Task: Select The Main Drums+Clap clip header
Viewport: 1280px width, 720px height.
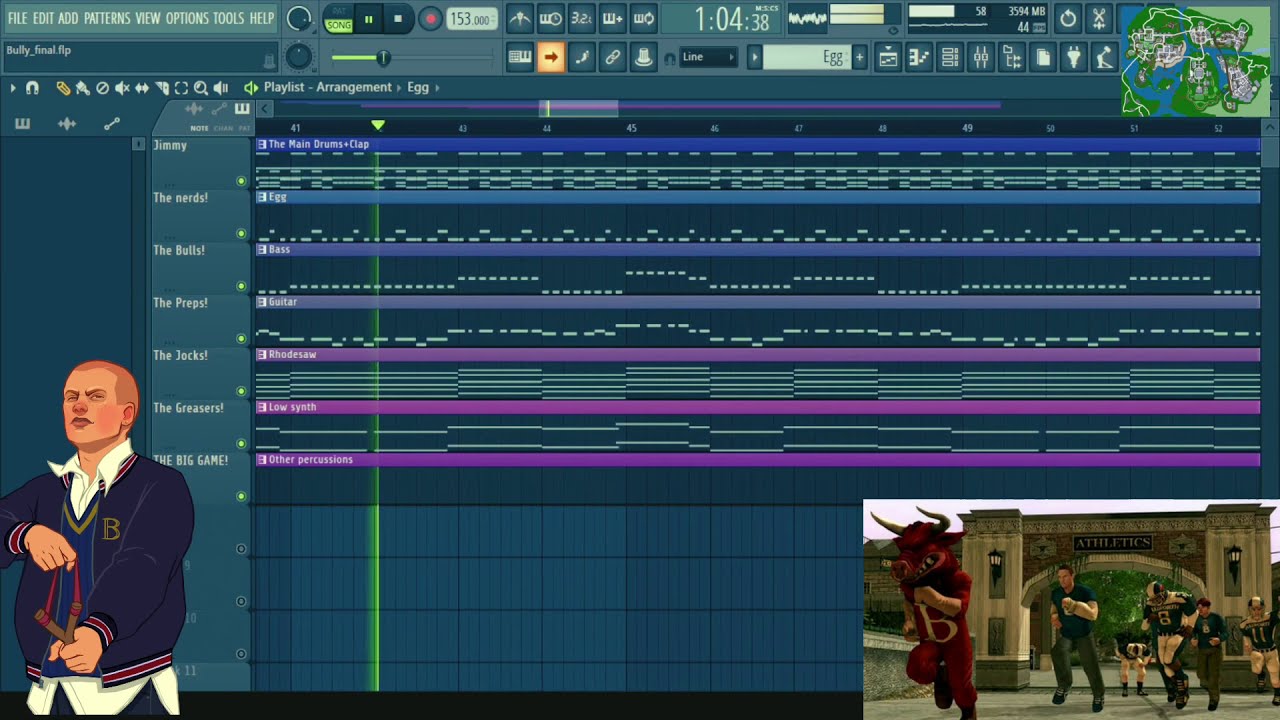Action: [758, 144]
